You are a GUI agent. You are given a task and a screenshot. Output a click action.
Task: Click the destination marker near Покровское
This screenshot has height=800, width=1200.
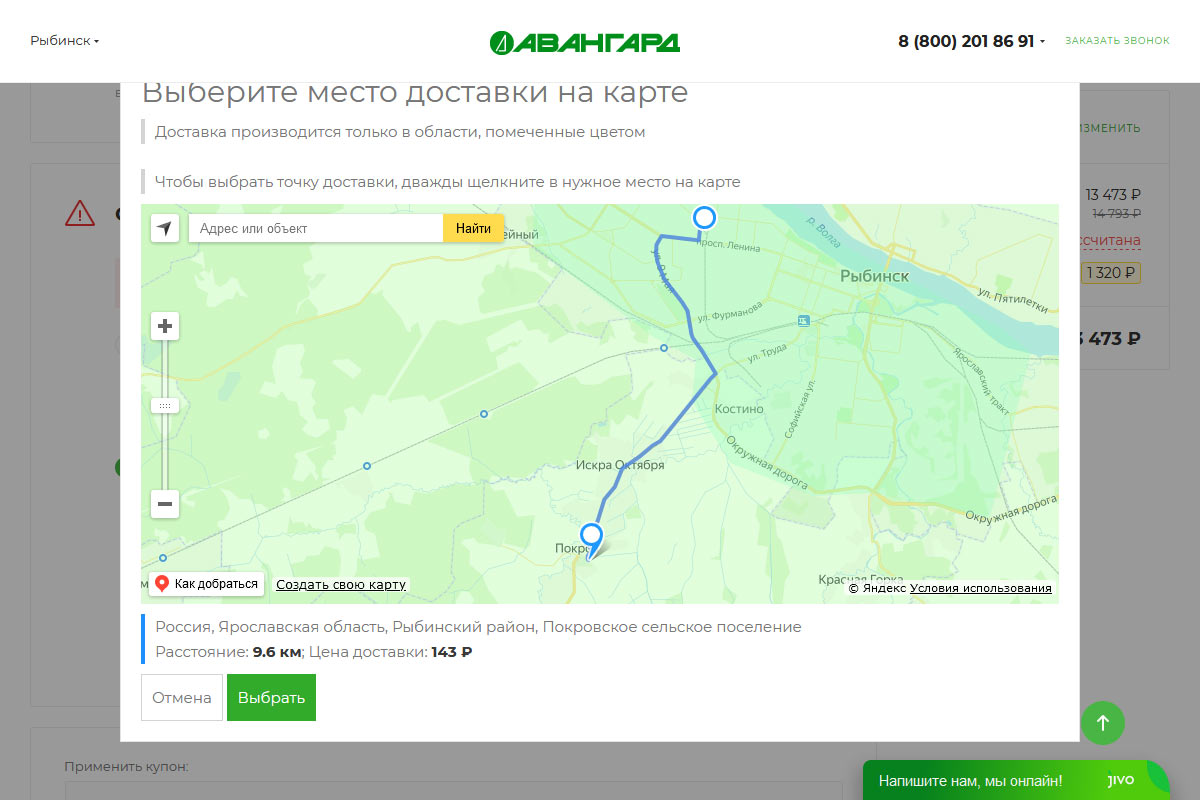click(592, 535)
